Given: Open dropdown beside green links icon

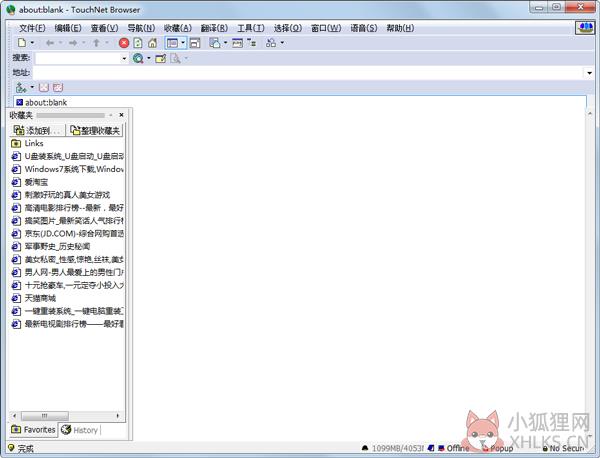Looking at the screenshot, I should (32, 87).
